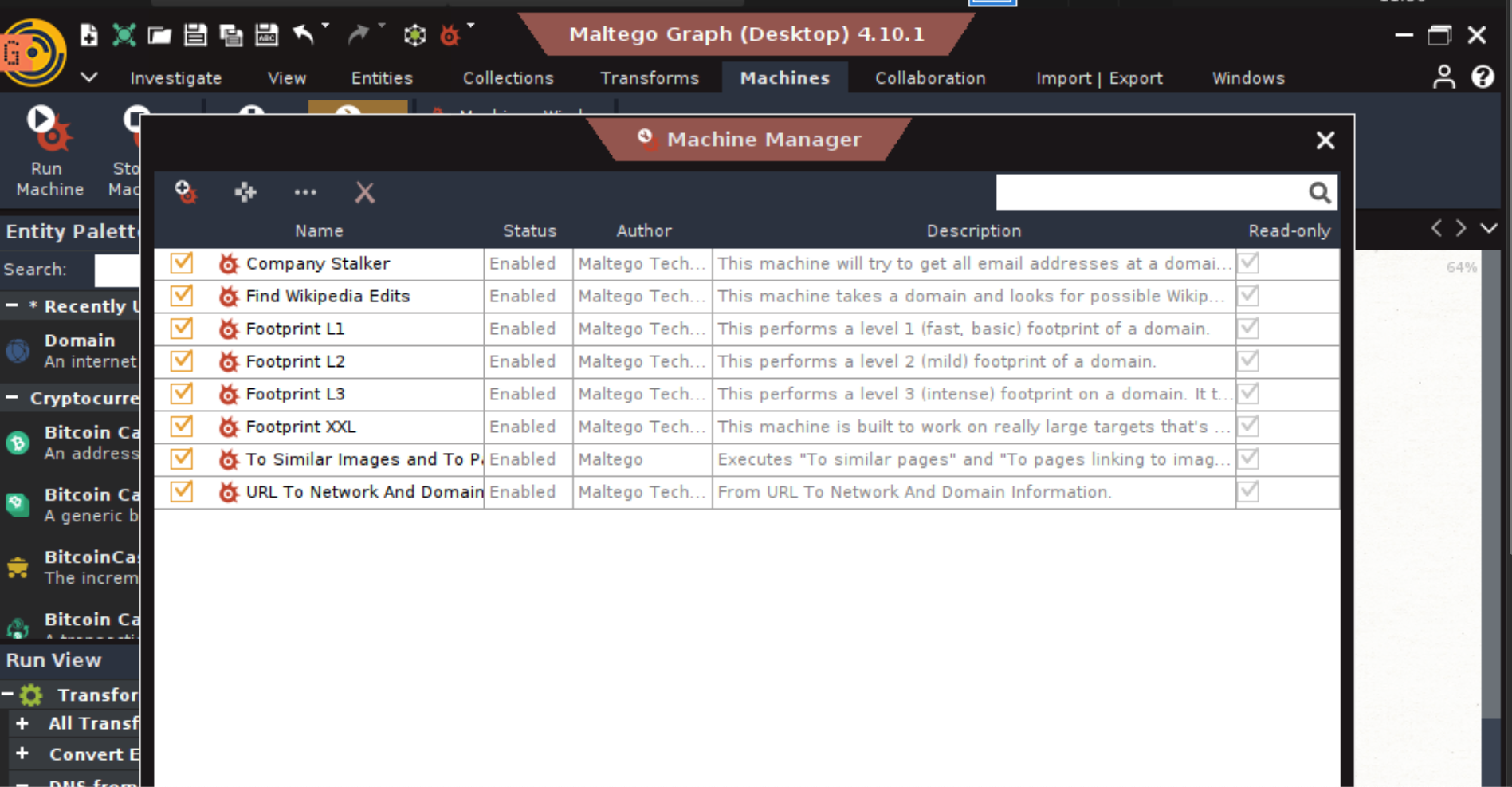Collapse the Cryptocurrency palette group
The image size is (1512, 787).
12,397
